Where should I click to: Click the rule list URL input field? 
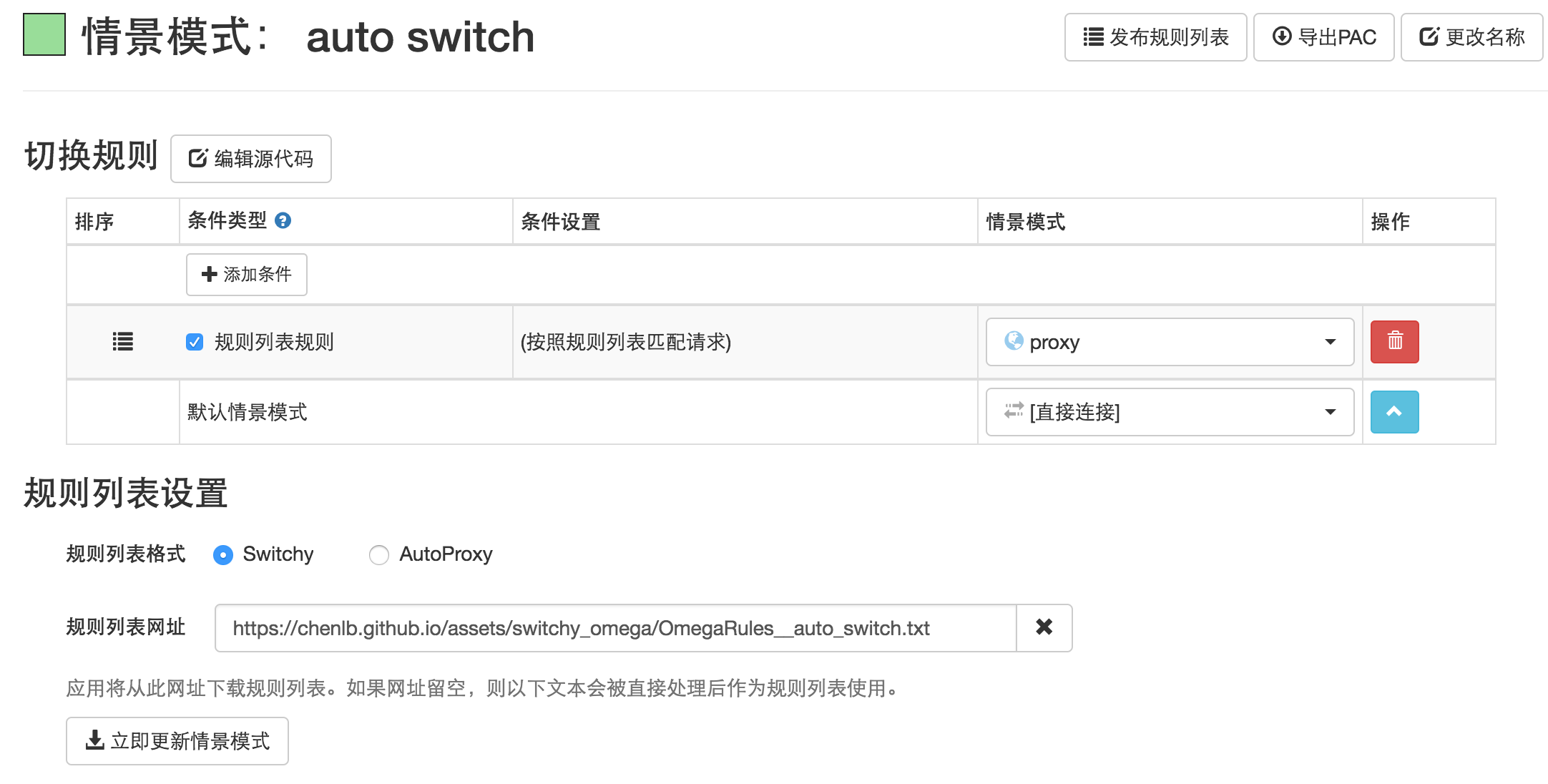pyautogui.click(x=615, y=628)
